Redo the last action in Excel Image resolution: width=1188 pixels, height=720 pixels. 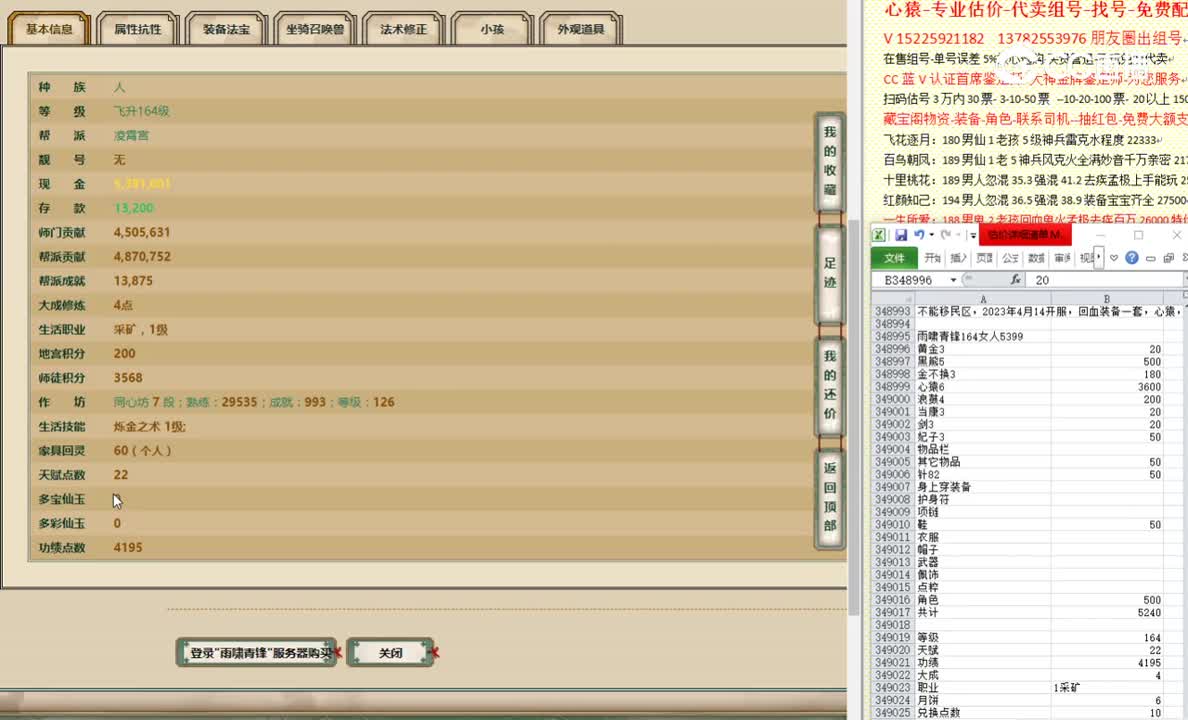tap(946, 234)
